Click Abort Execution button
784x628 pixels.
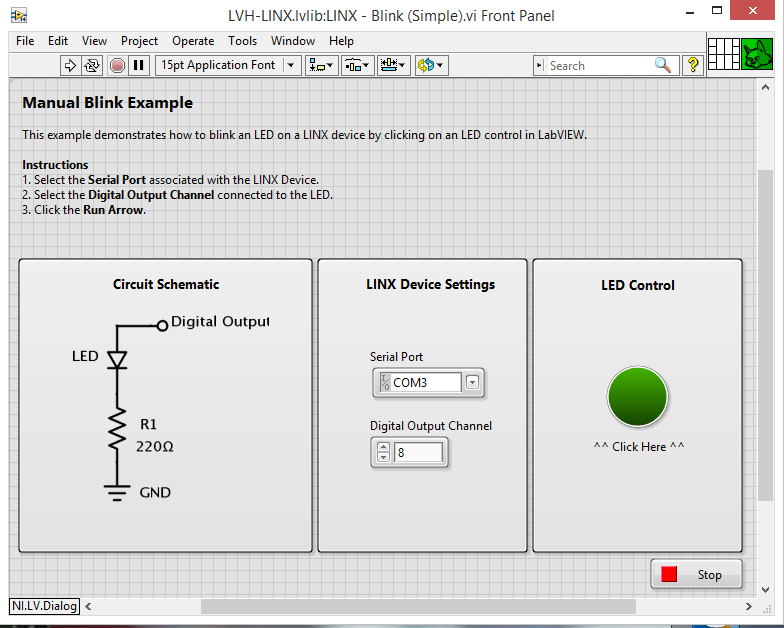tap(118, 66)
